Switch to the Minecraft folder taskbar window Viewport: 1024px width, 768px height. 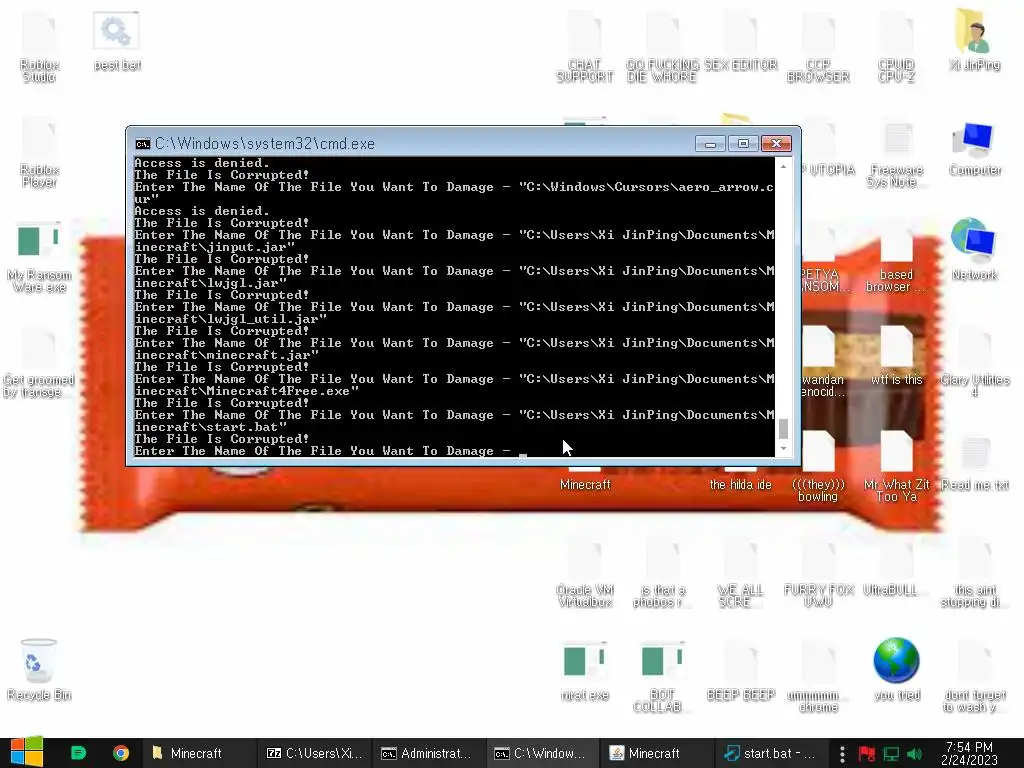[197, 753]
